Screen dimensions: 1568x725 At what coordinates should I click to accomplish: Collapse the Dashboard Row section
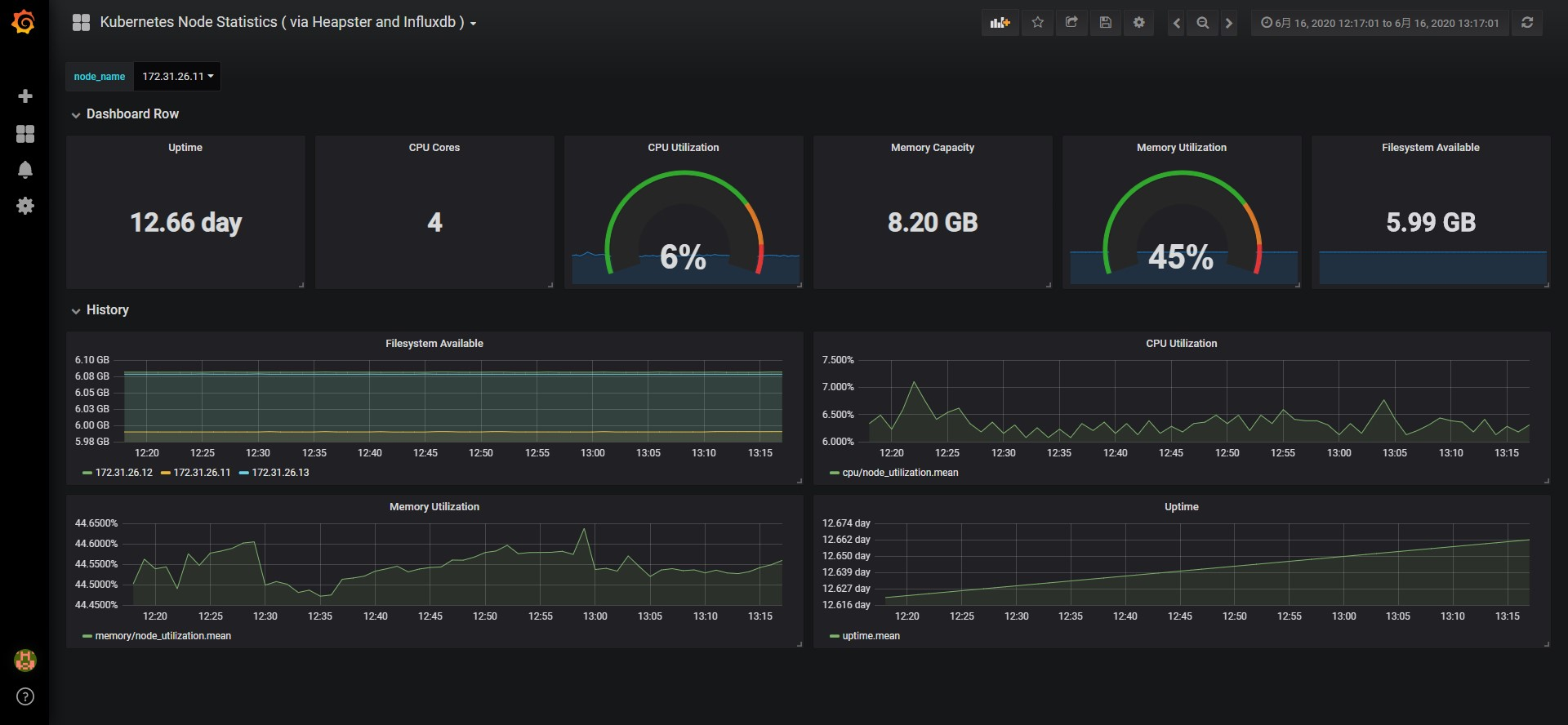click(x=125, y=114)
